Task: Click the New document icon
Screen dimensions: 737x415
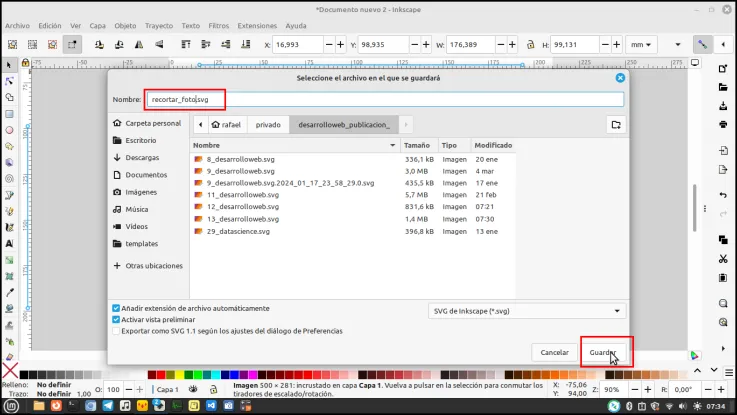Action: point(723,69)
